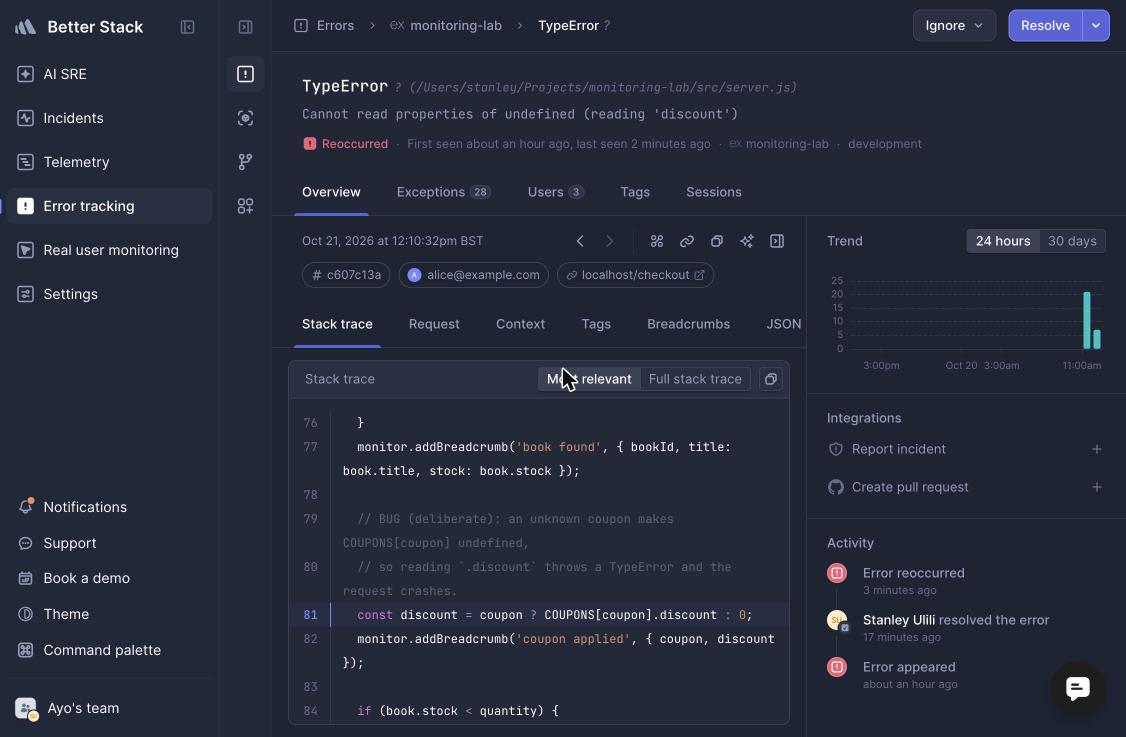Click the command-key icon in the exception toolbar
1126x737 pixels.
click(657, 241)
